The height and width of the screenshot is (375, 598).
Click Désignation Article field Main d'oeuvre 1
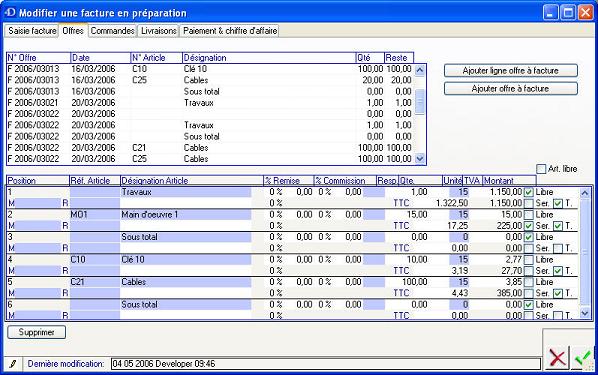(186, 215)
